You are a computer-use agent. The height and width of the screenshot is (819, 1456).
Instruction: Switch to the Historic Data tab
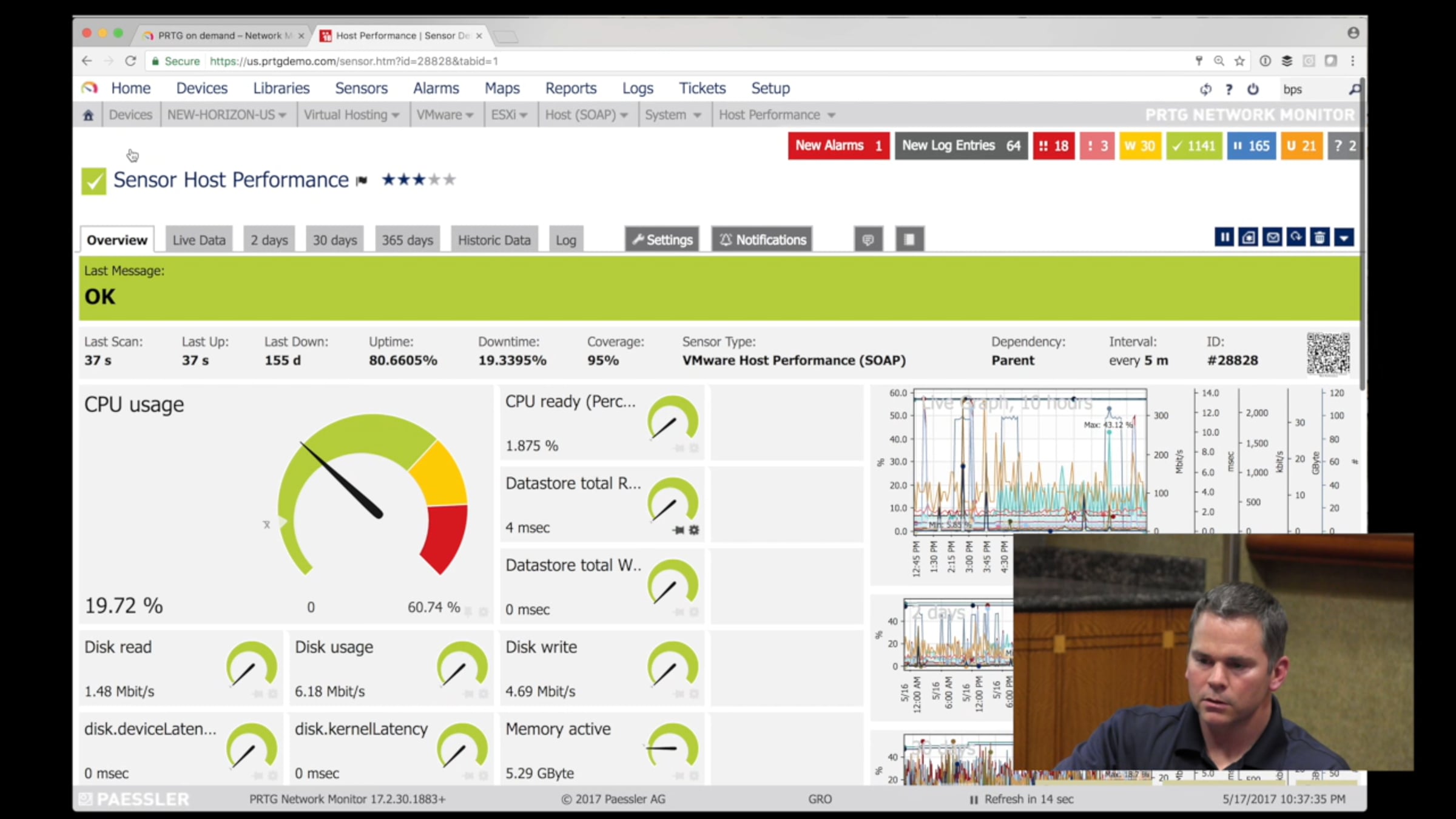494,240
